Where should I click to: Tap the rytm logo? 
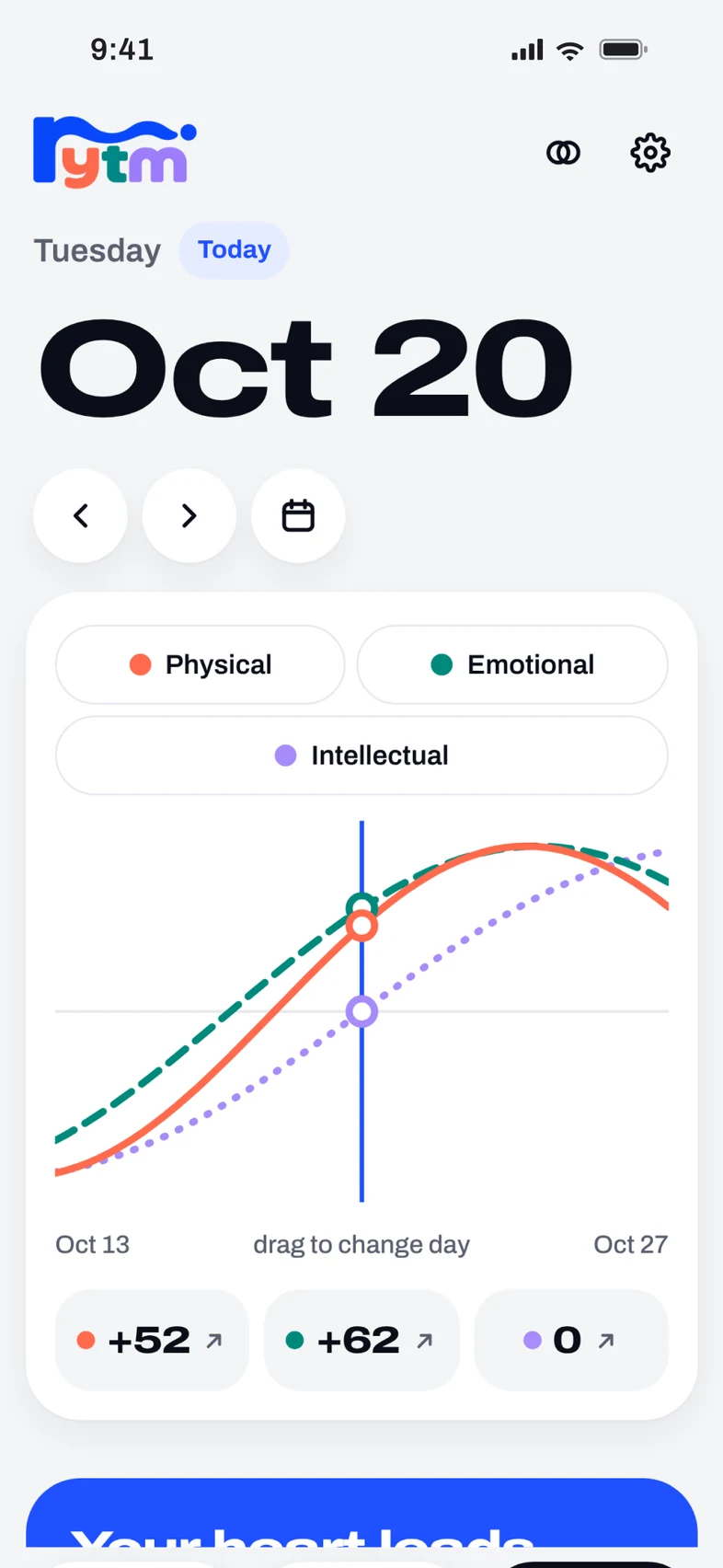click(114, 153)
